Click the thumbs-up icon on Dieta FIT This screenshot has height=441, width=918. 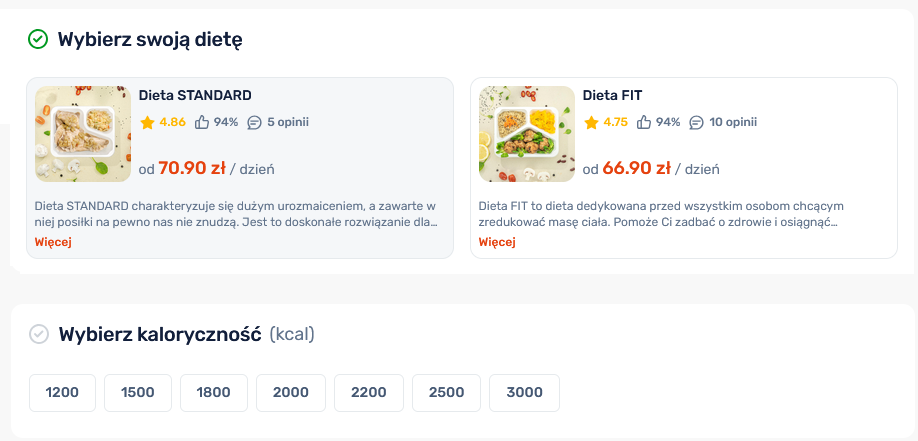(644, 123)
